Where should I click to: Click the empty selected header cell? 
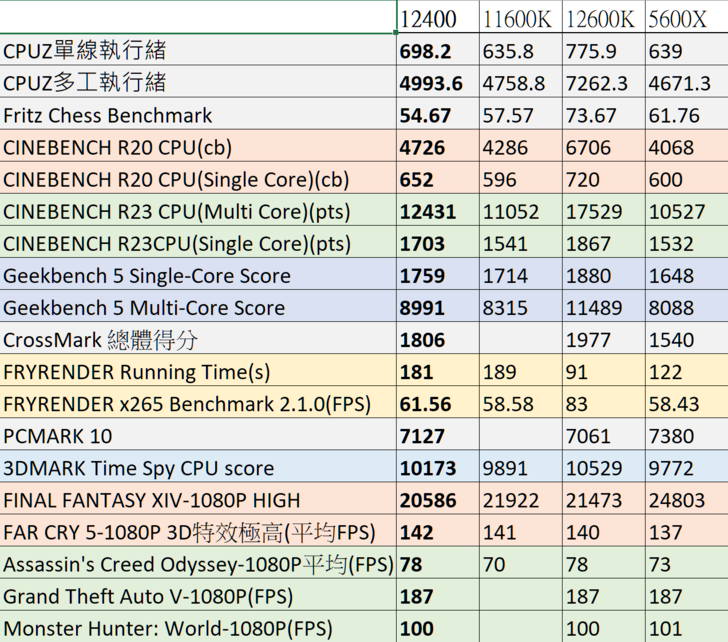tap(198, 17)
